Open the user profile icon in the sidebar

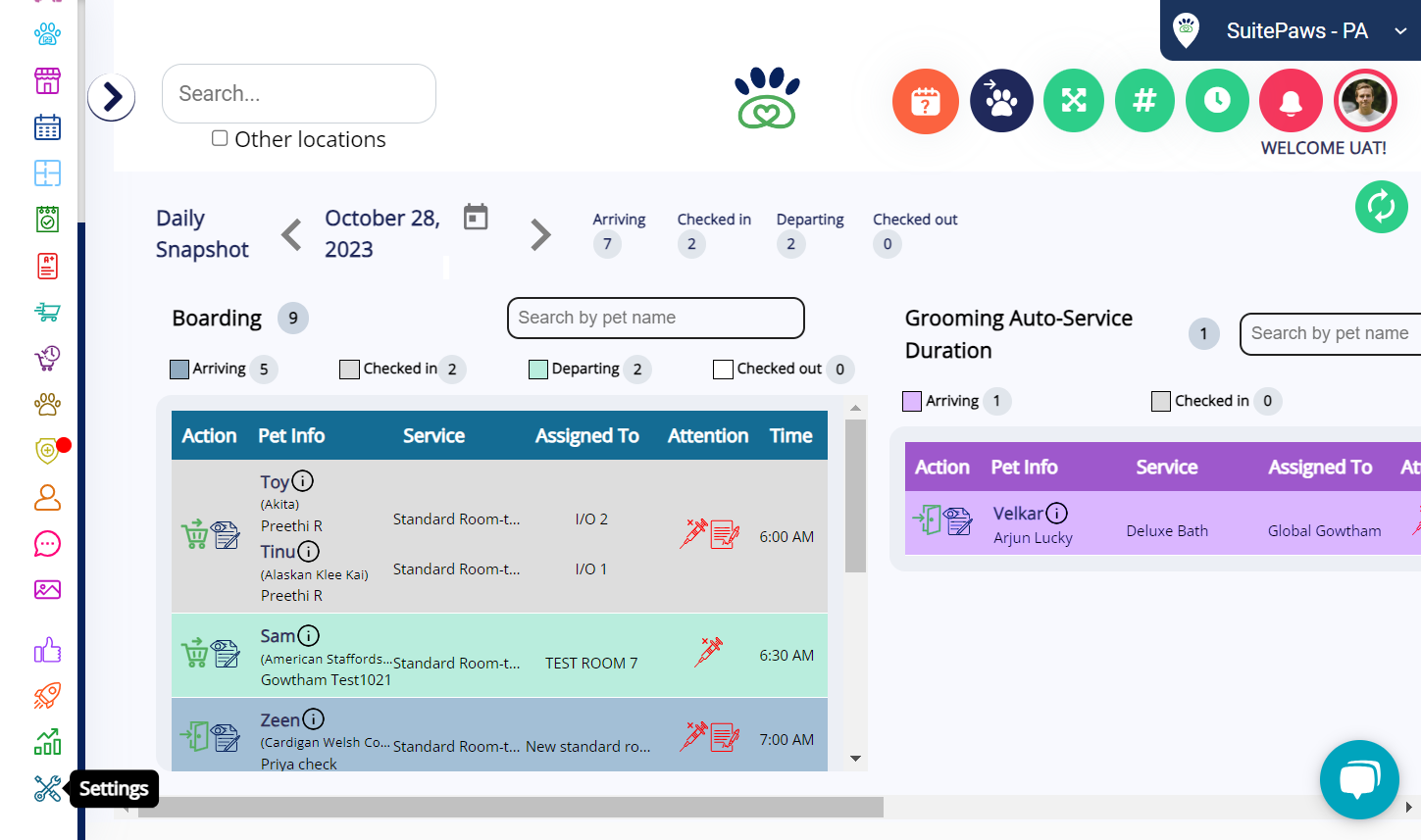tap(47, 498)
